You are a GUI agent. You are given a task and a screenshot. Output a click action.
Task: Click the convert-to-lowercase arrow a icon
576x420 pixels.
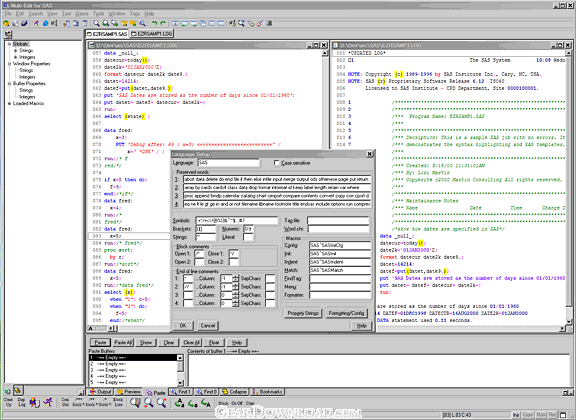(193, 403)
